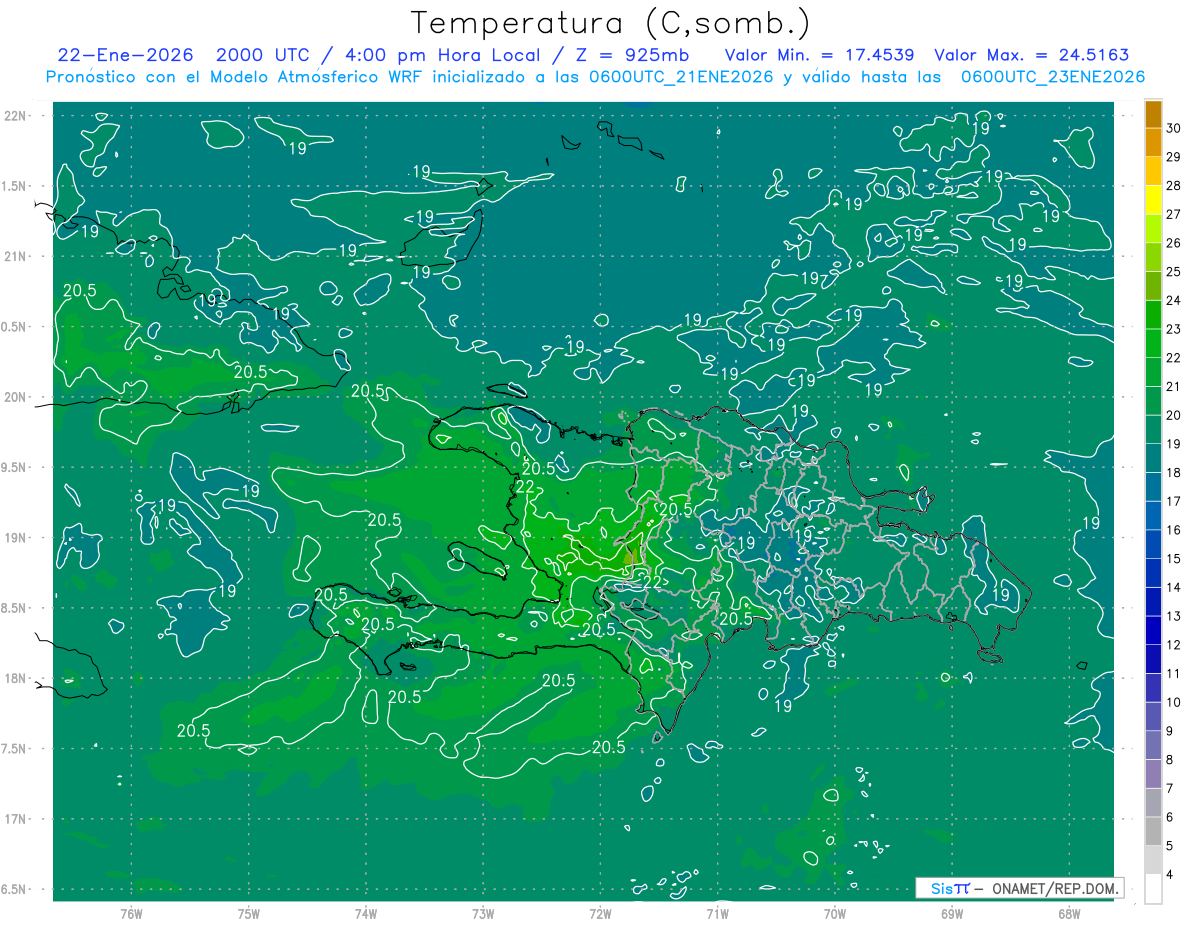Click the purple swatch between 7 and 8
Screen dimensions: 1200x927
point(1153,774)
